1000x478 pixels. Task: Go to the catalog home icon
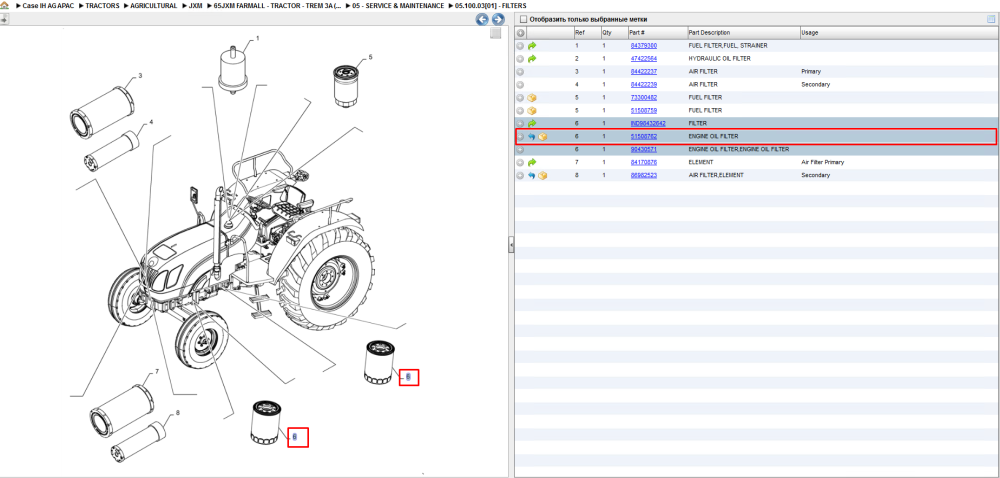4,5
